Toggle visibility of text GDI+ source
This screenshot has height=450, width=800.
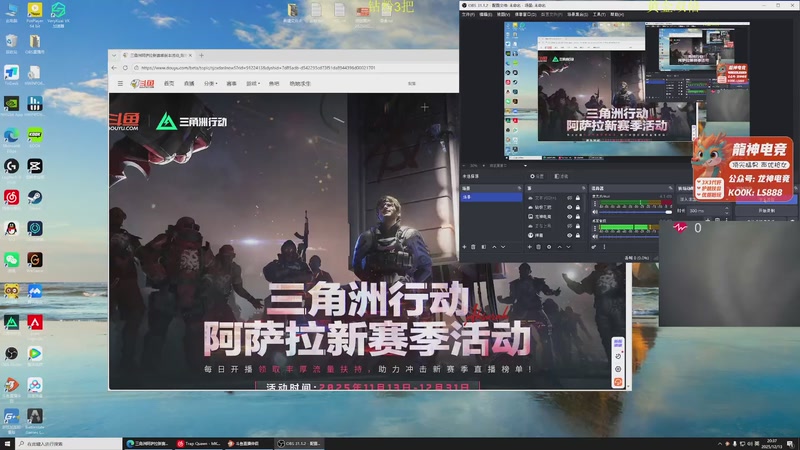point(569,198)
